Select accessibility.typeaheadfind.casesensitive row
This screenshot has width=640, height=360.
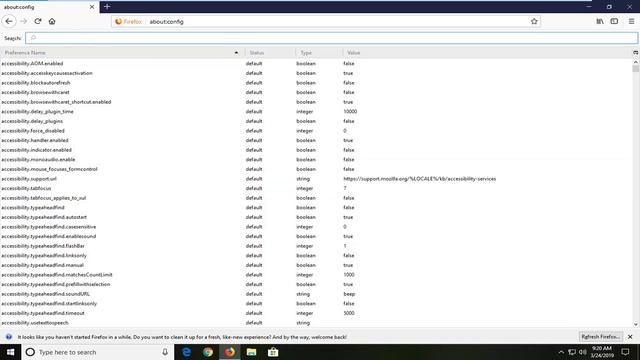pyautogui.click(x=316, y=227)
